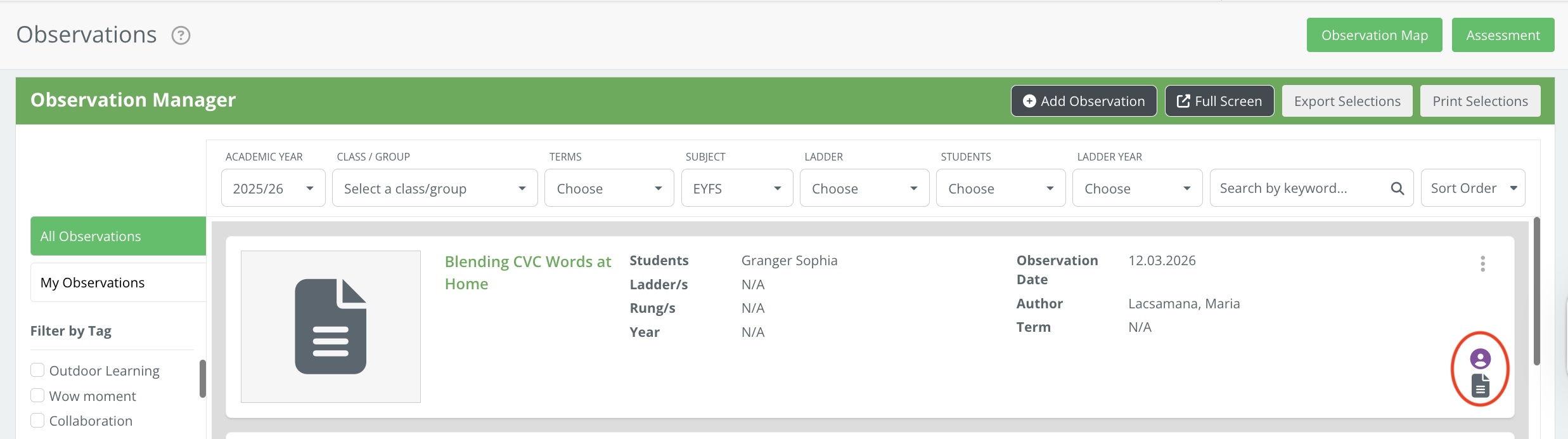Image resolution: width=1568 pixels, height=439 pixels.
Task: Click the Full Screen external-link icon
Action: [x=1183, y=102]
